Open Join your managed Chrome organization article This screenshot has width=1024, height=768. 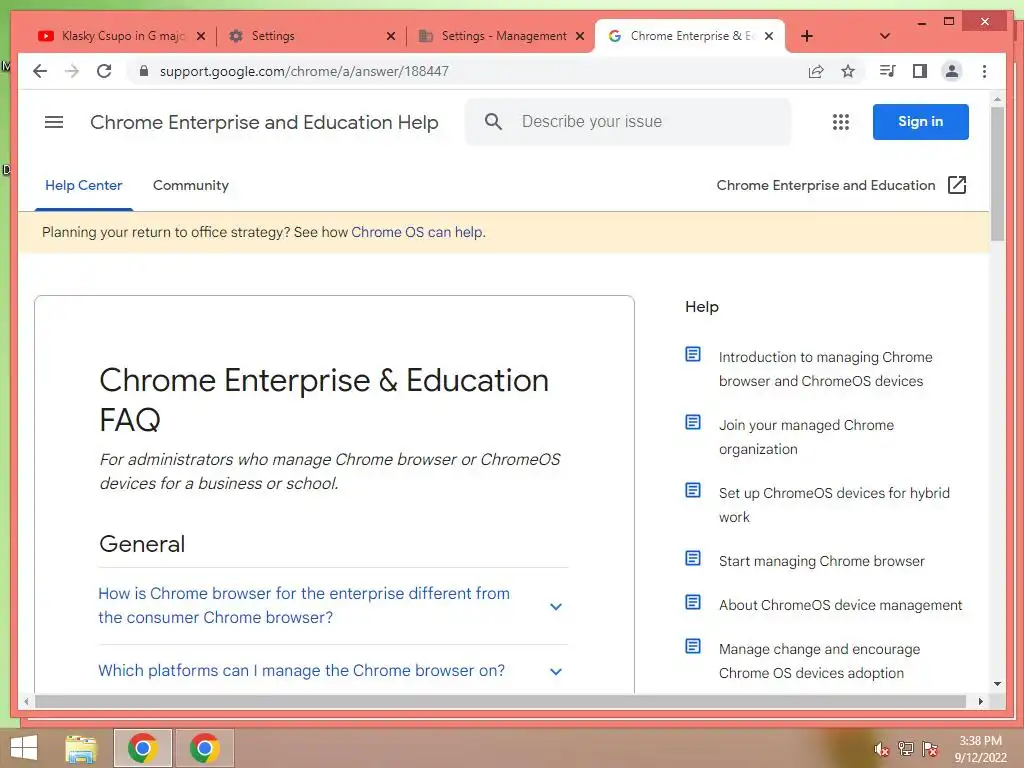pos(806,437)
